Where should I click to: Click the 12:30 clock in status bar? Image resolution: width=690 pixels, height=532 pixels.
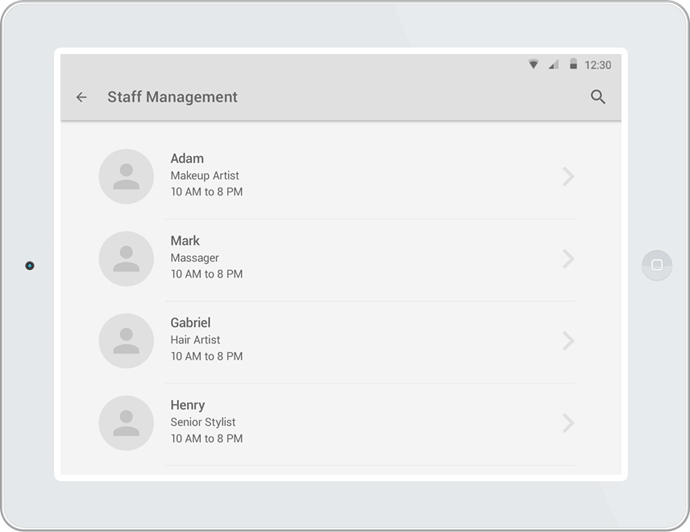598,65
